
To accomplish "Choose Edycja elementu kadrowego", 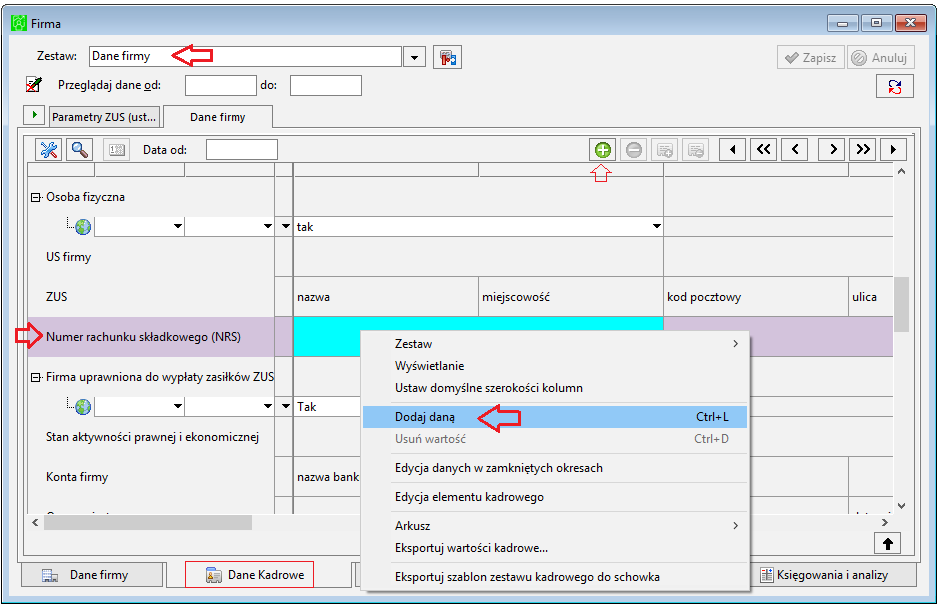I will [555, 497].
